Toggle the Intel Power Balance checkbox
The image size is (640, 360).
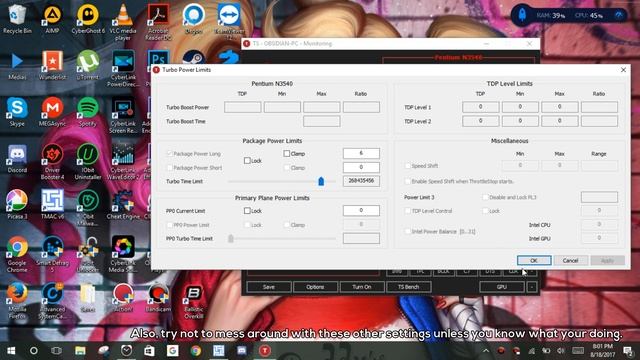[x=407, y=231]
